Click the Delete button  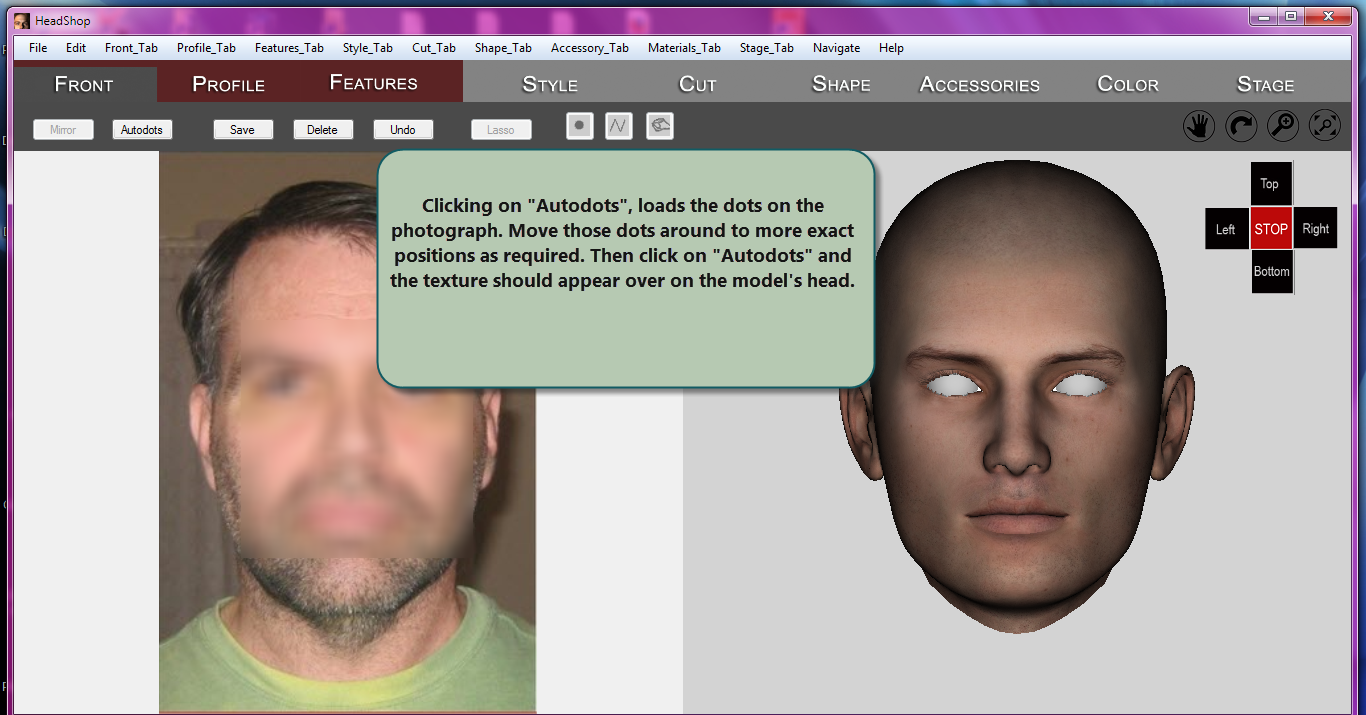click(x=322, y=130)
